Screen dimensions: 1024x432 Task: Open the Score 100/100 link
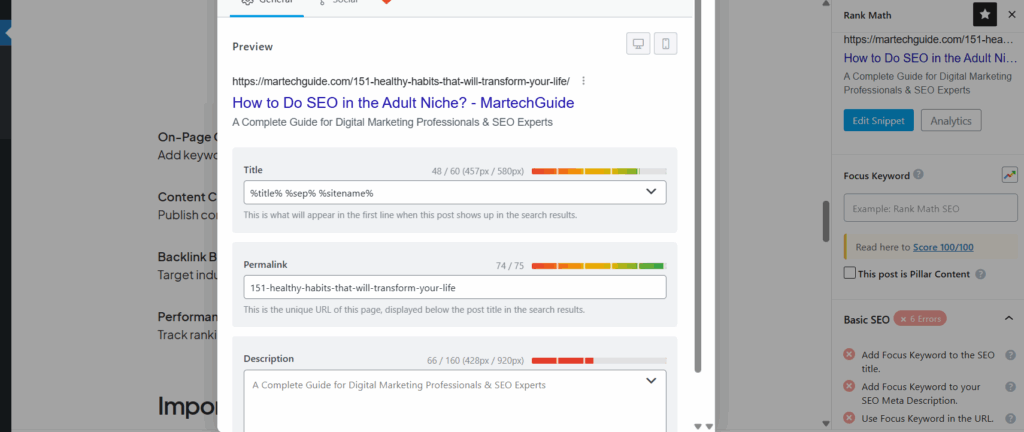[x=943, y=247]
